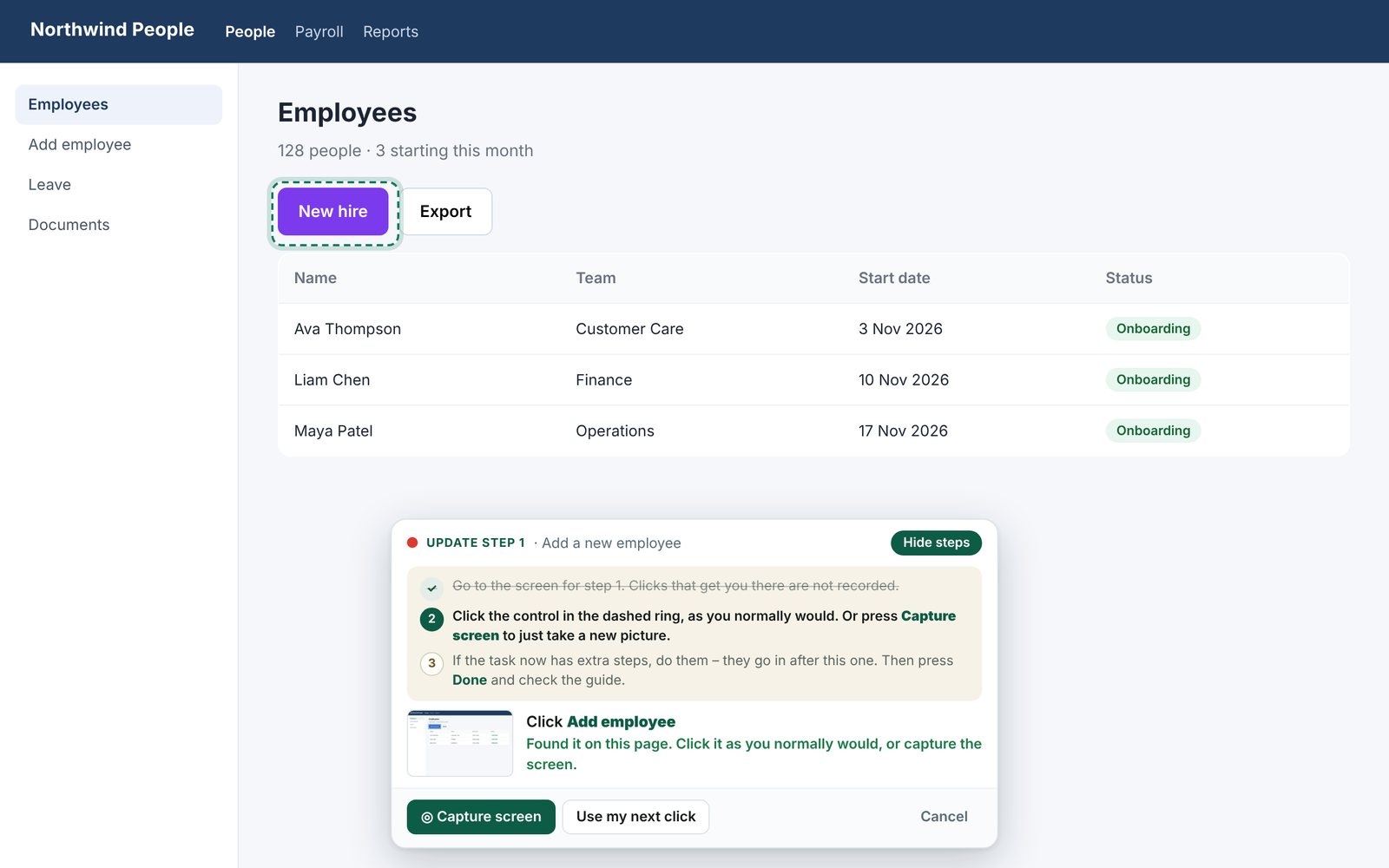Click the Northwind People logo

(112, 30)
